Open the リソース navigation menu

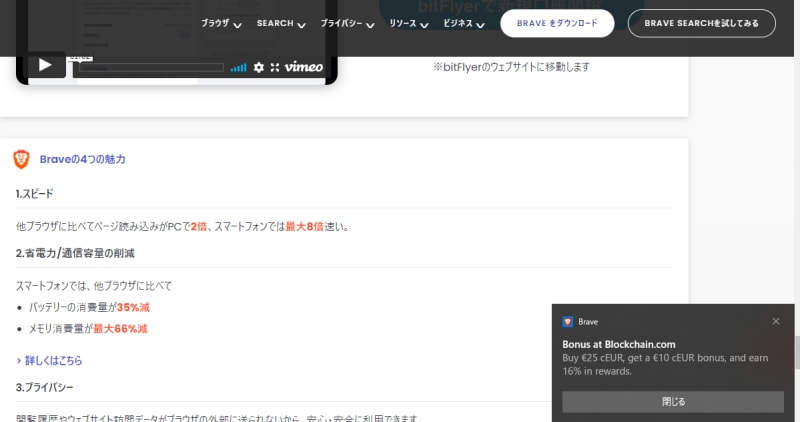coord(409,24)
